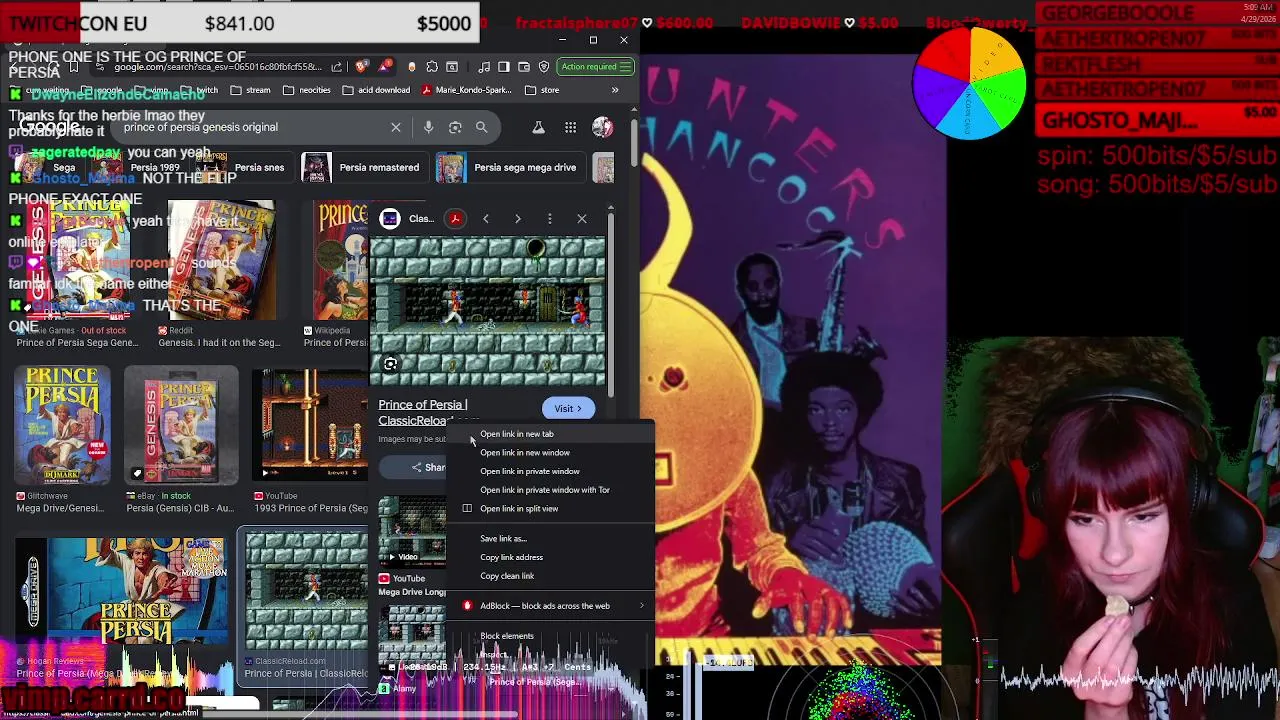
Task: Select 'Copy clean link' menu entry
Action: pyautogui.click(x=551, y=576)
